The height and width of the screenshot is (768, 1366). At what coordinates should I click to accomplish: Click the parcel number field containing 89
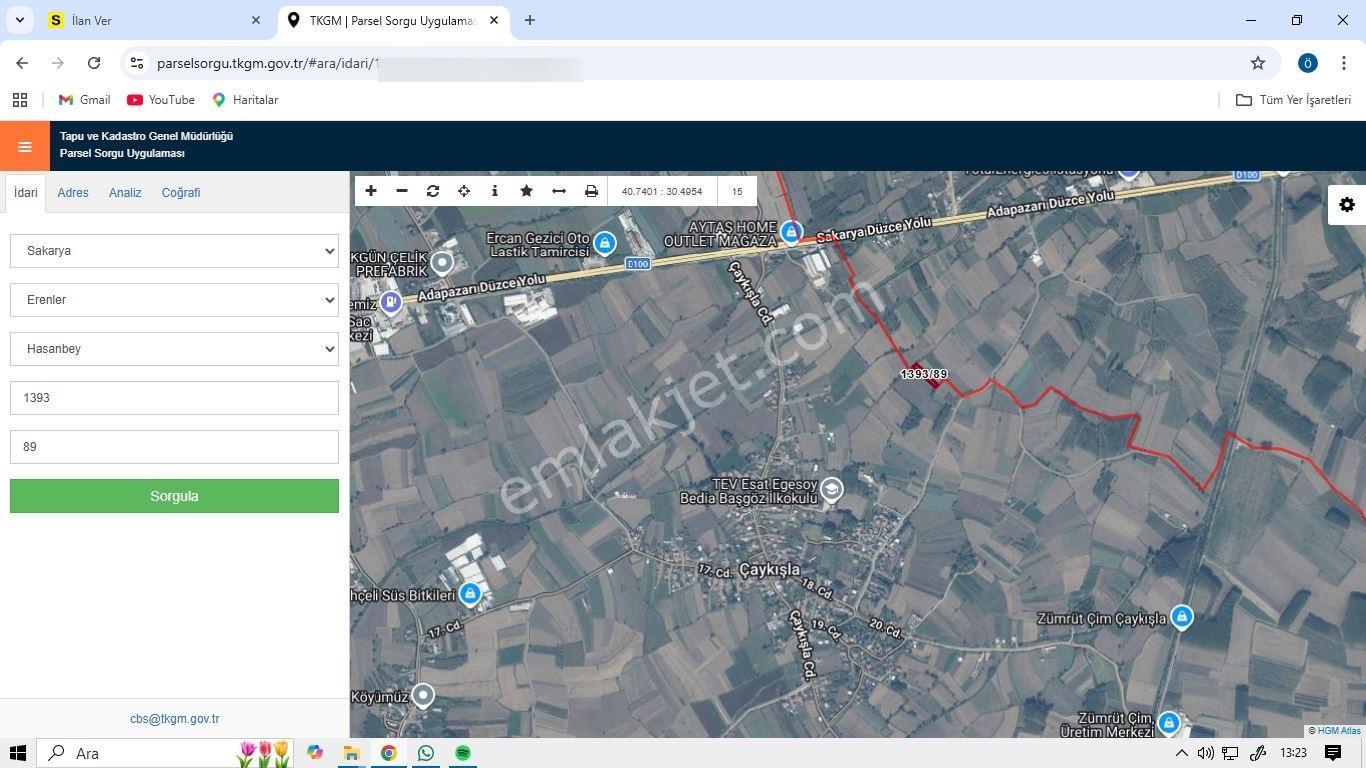tap(174, 447)
